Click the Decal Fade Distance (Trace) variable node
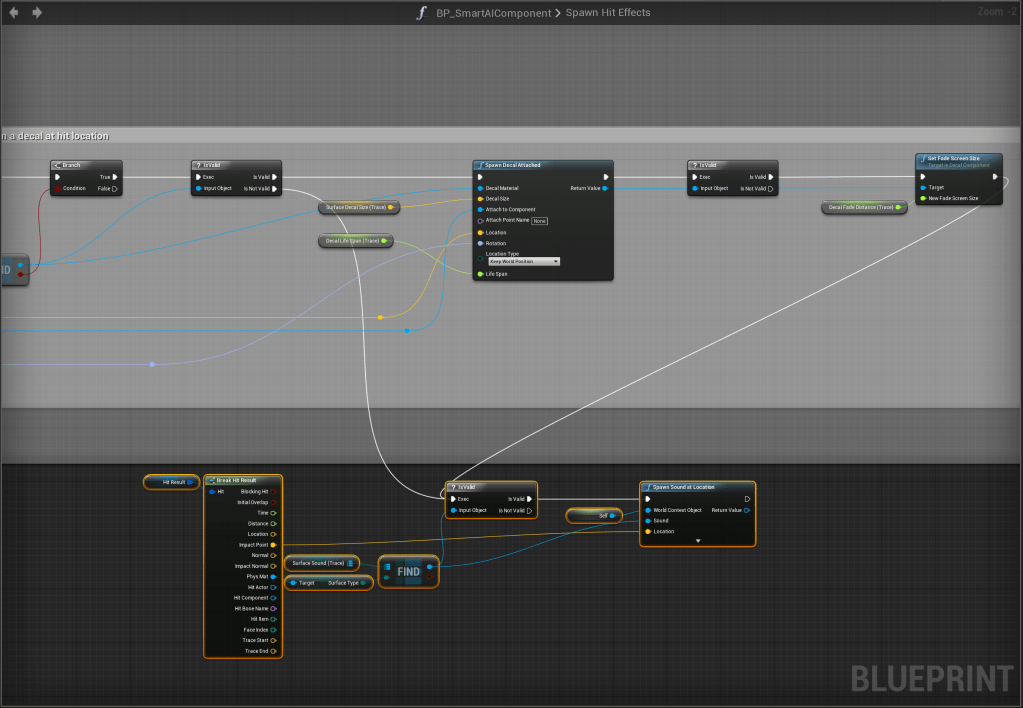The width and height of the screenshot is (1023, 708). [861, 207]
